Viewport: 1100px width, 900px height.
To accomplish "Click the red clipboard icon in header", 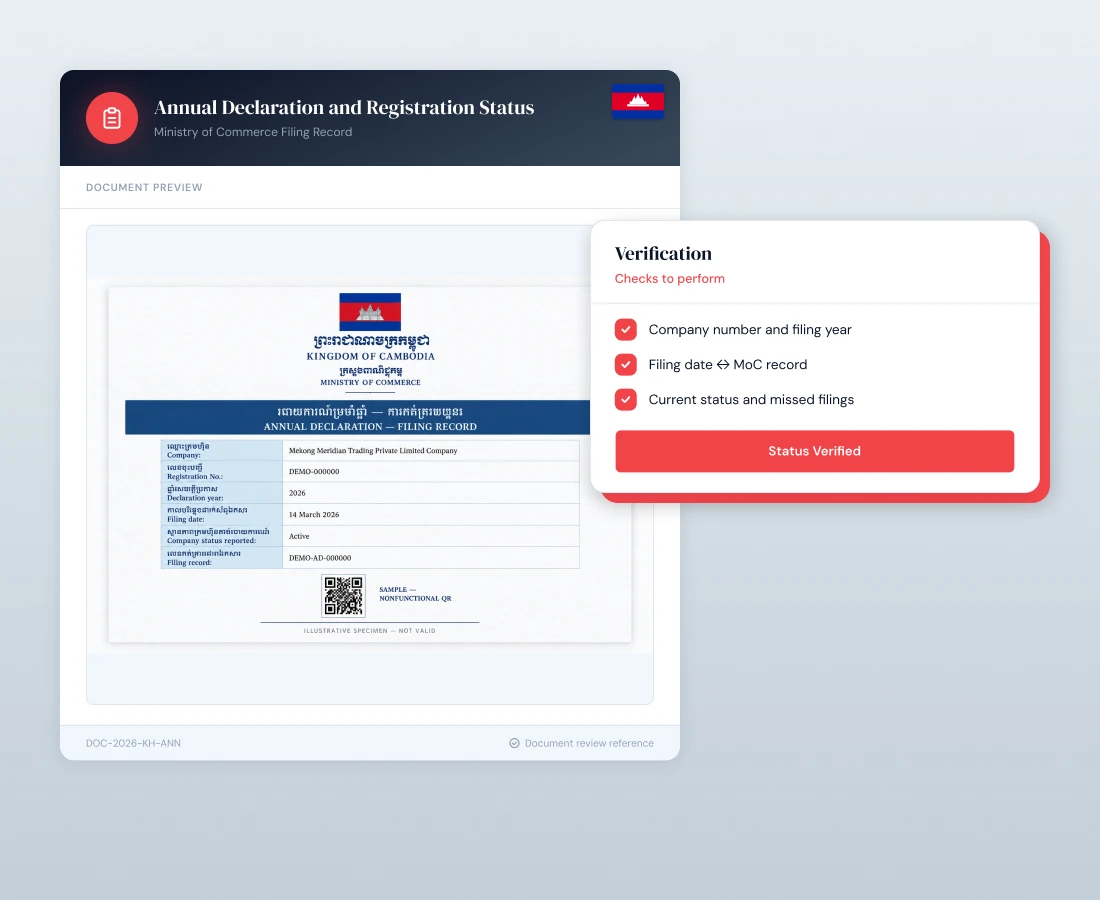I will coord(112,118).
